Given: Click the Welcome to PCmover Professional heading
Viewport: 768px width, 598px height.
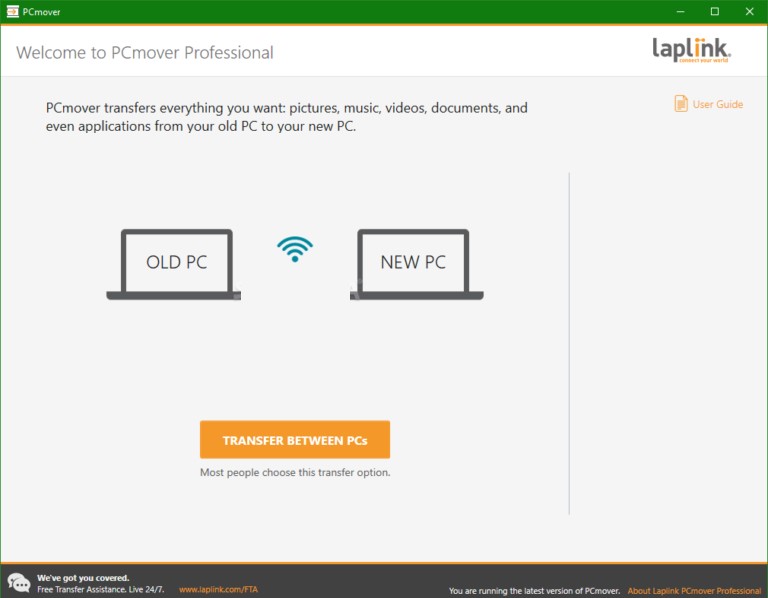Looking at the screenshot, I should [145, 52].
